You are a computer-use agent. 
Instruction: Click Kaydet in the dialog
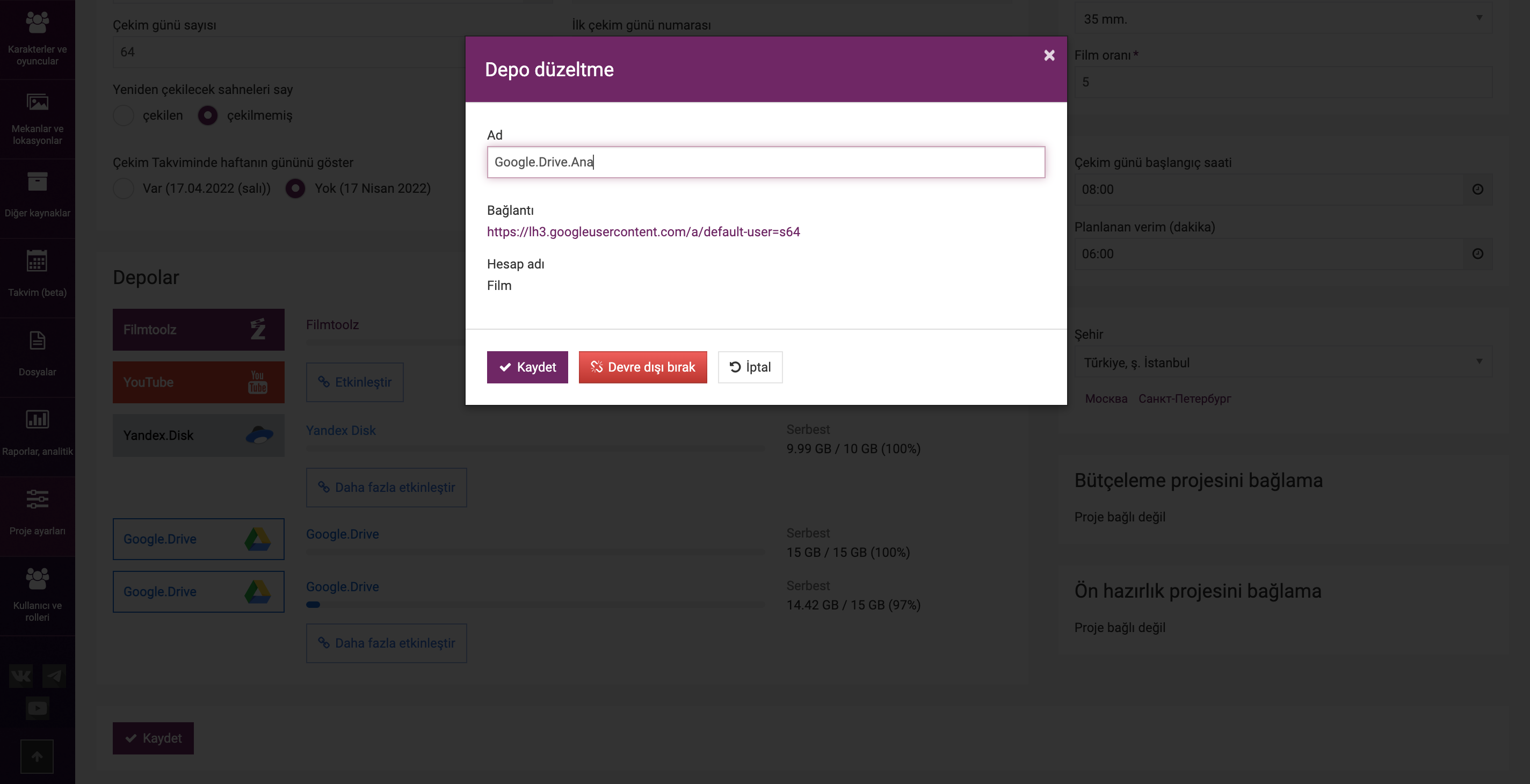click(527, 367)
